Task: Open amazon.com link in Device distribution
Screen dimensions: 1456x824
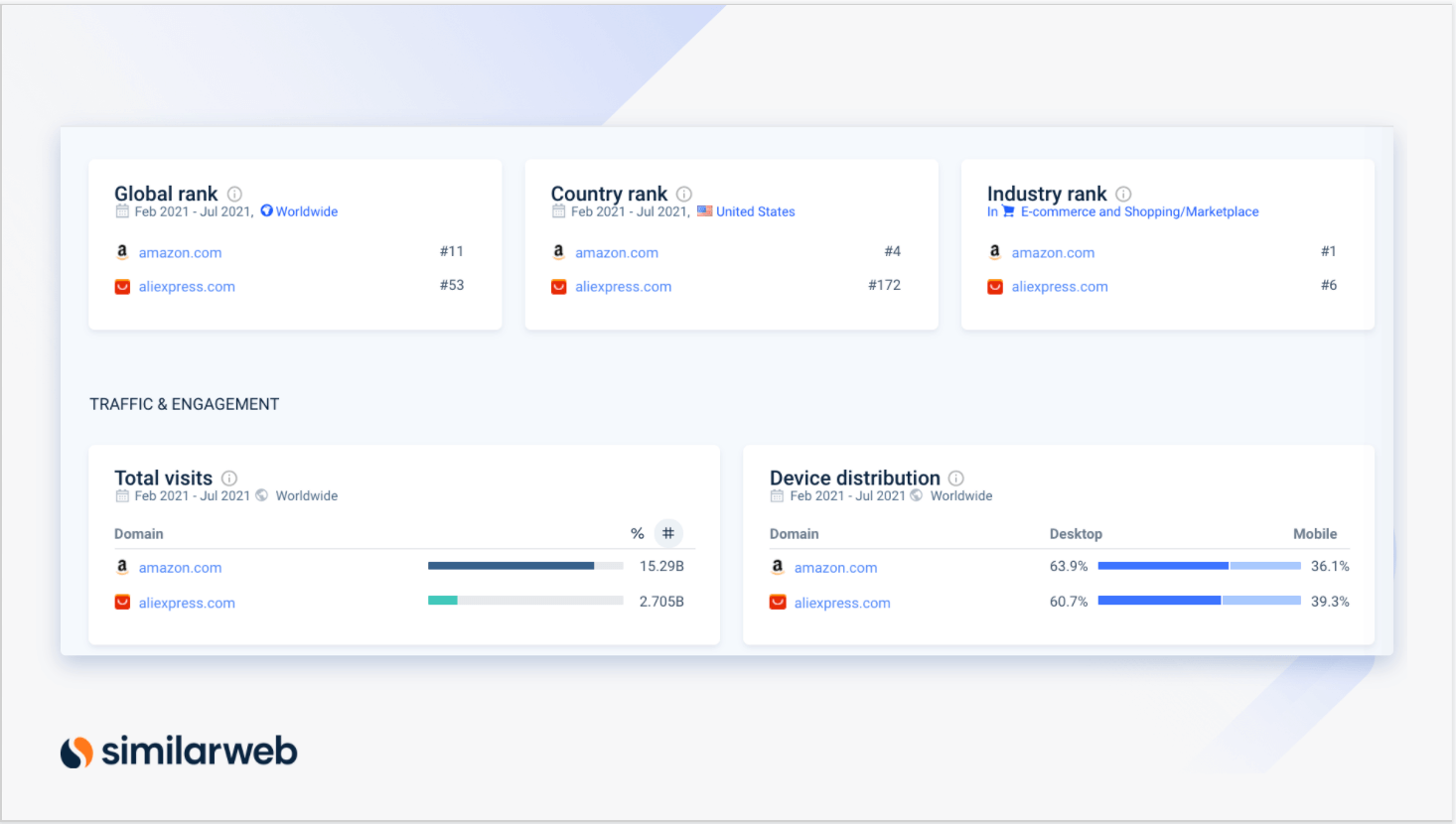Action: pyautogui.click(x=835, y=568)
